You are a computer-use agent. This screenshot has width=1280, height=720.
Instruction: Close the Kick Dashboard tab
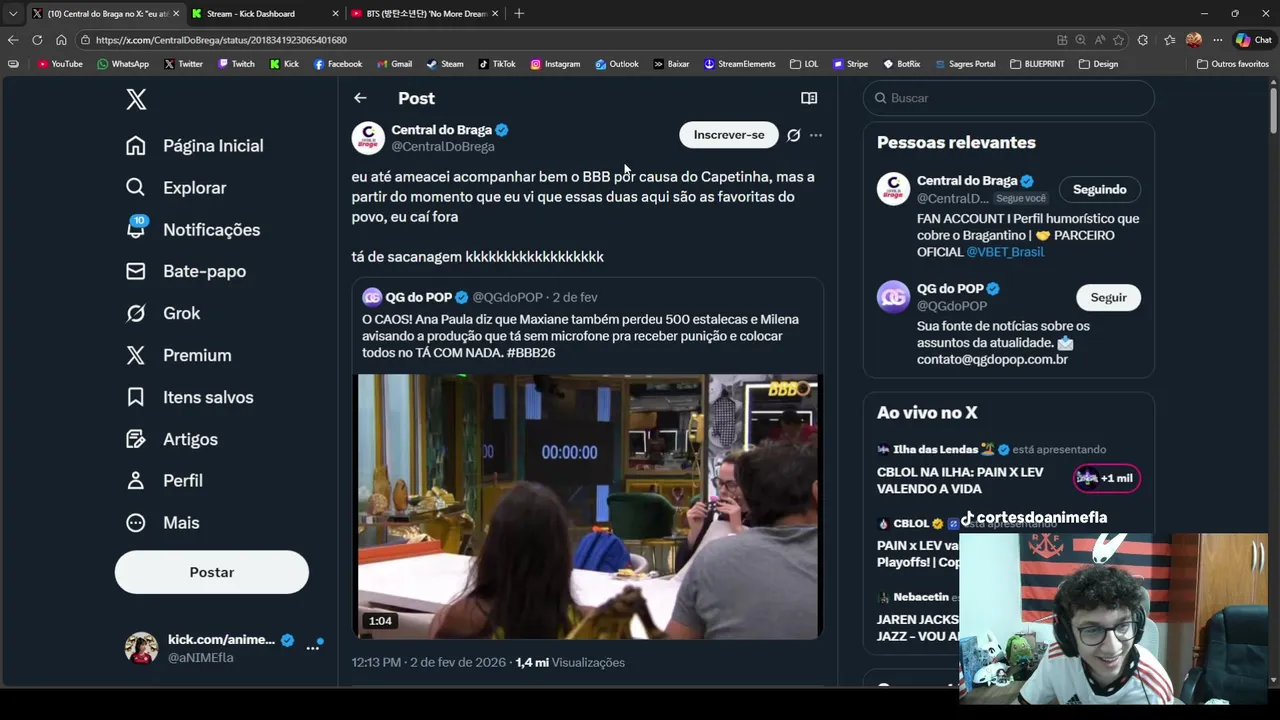[x=335, y=14]
